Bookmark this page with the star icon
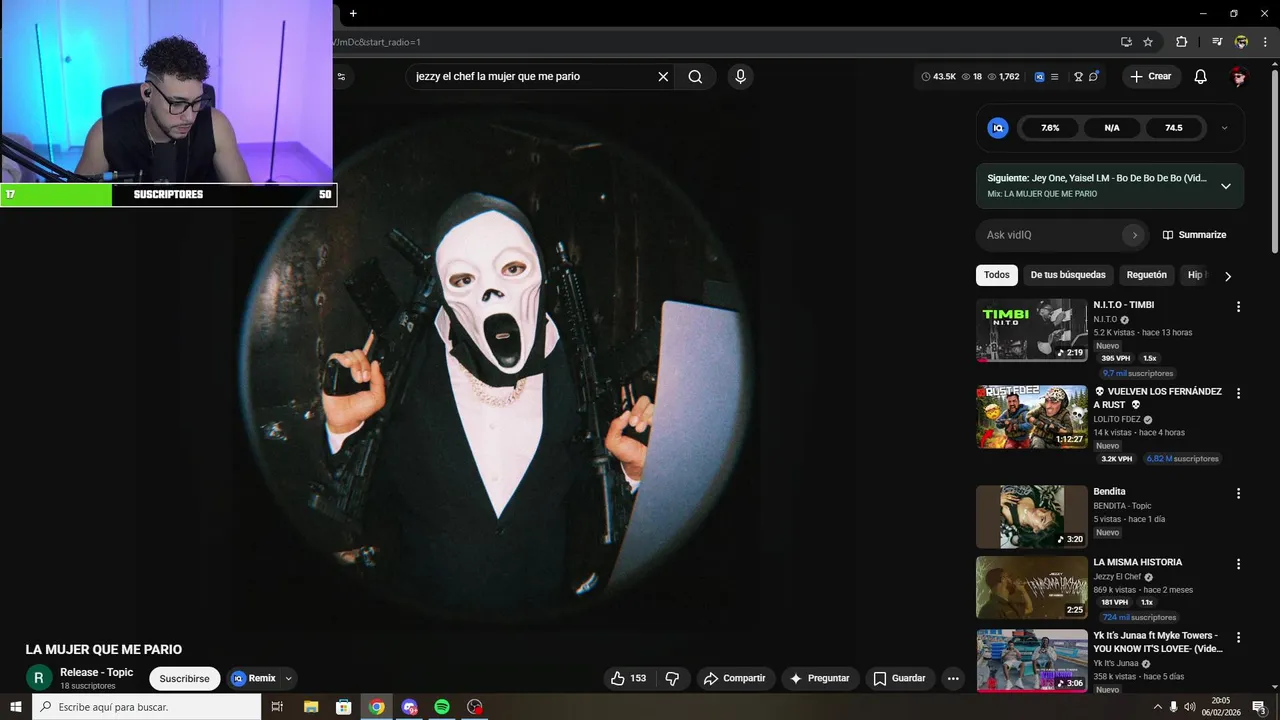Screen dimensions: 1280x720 pos(1148,42)
